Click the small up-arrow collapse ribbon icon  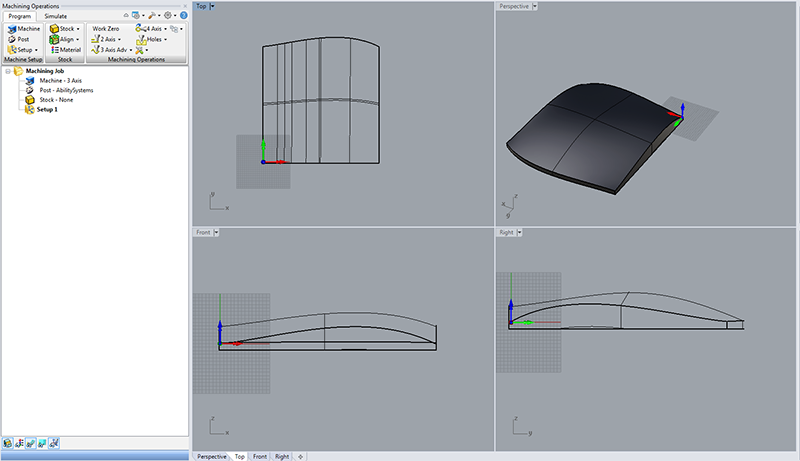point(126,15)
